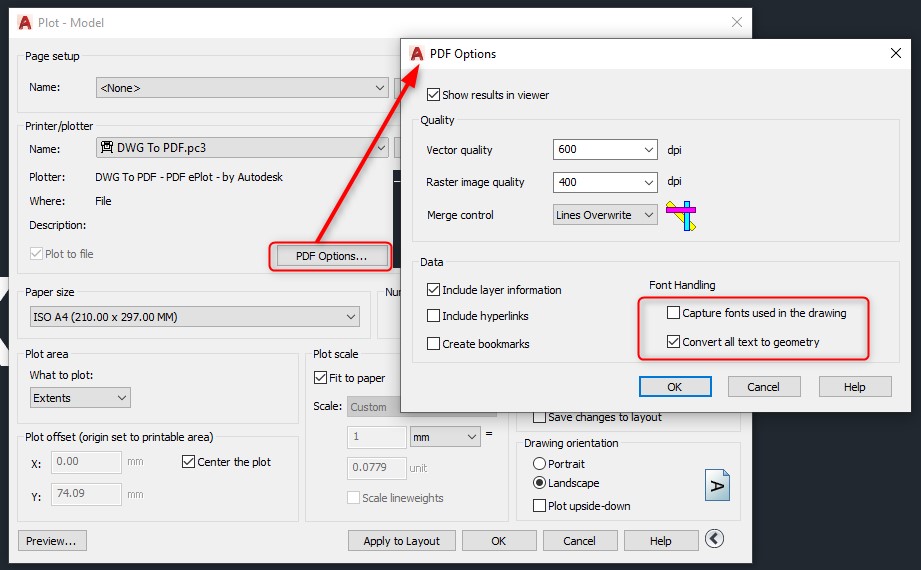Toggle Center the plot checkbox
The width and height of the screenshot is (921, 570).
[x=189, y=461]
